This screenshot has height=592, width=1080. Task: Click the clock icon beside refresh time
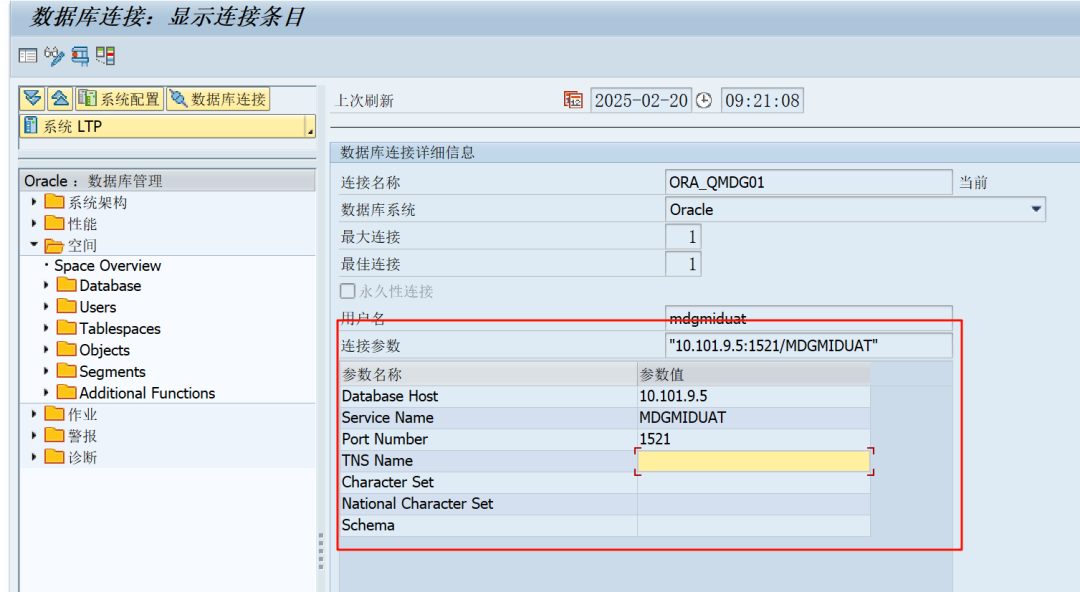tap(704, 101)
